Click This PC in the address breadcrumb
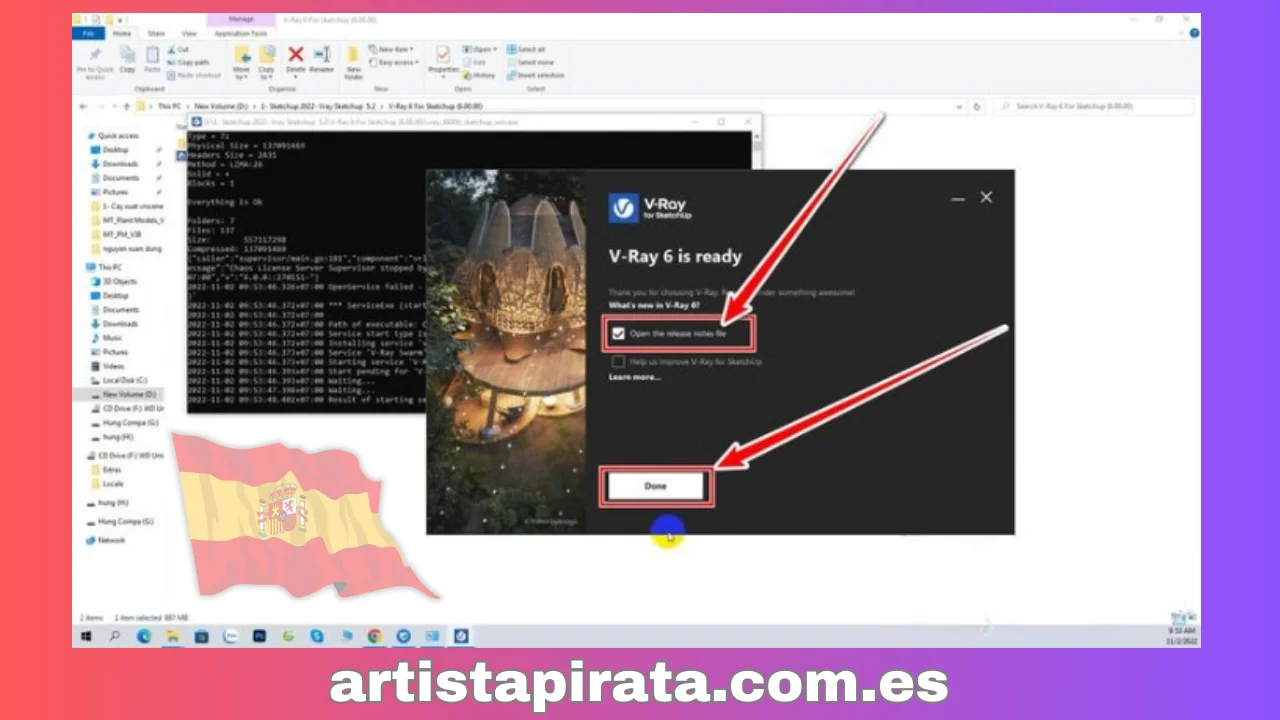This screenshot has width=1280, height=720. pyautogui.click(x=170, y=106)
